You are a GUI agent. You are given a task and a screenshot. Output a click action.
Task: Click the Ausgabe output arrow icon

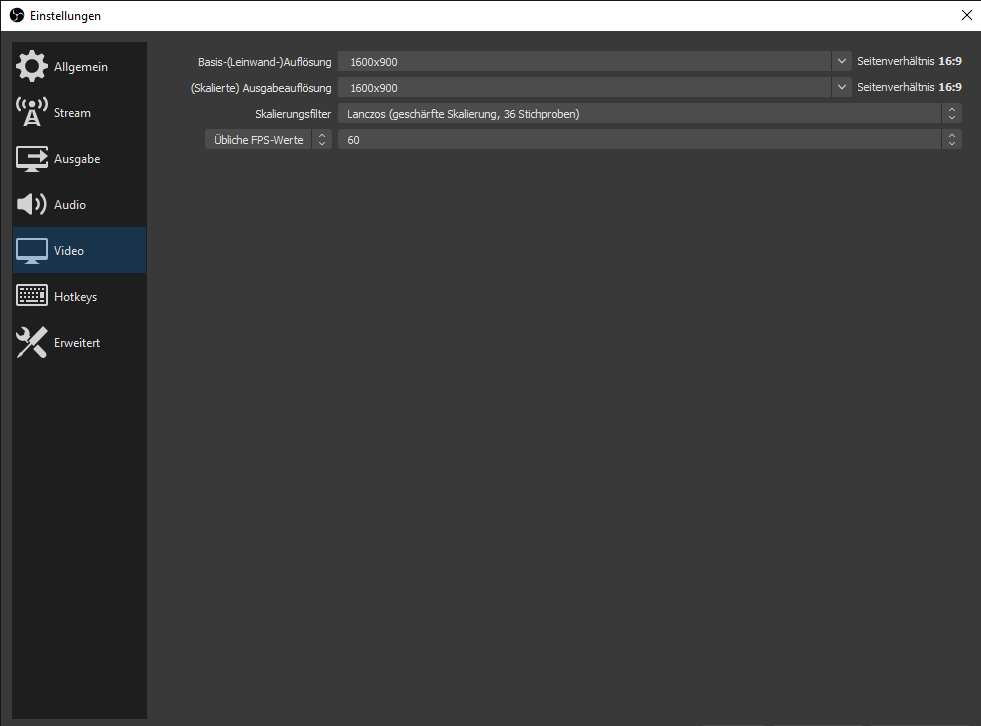point(32,159)
